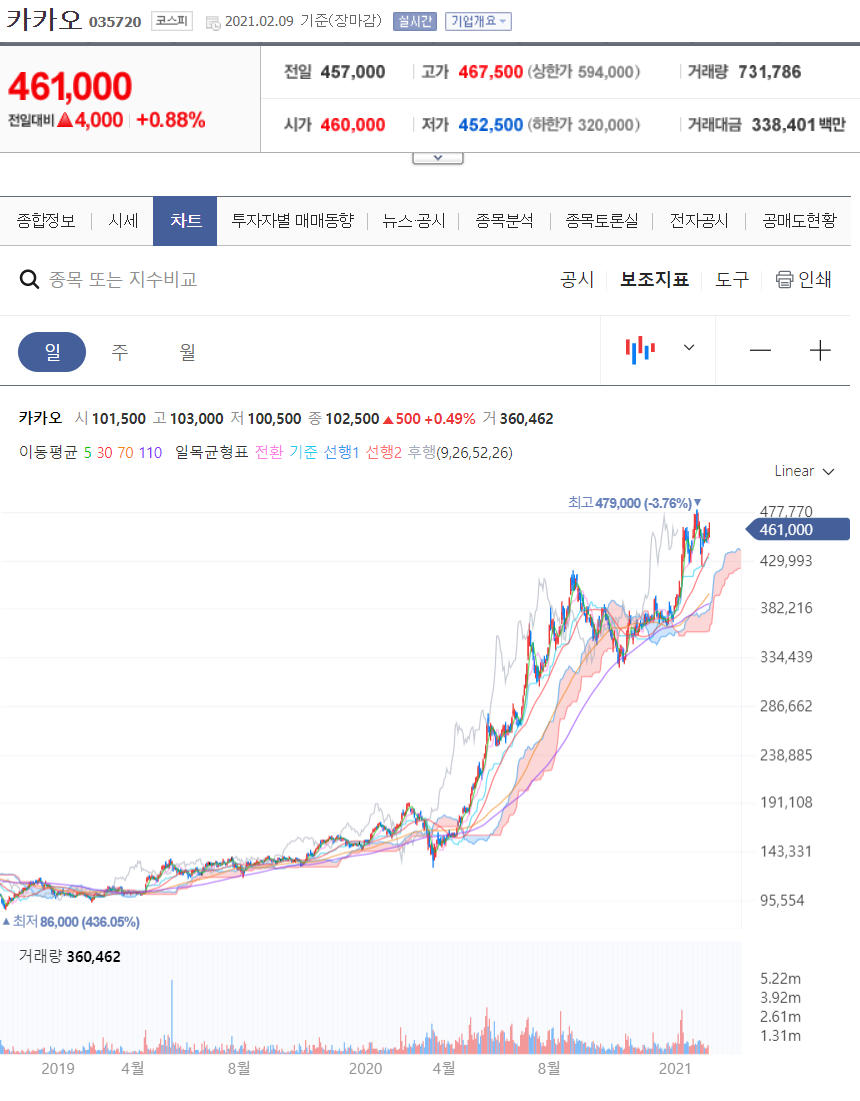The height and width of the screenshot is (1101, 860).
Task: Zoom out chart with minus icon
Action: coord(760,350)
